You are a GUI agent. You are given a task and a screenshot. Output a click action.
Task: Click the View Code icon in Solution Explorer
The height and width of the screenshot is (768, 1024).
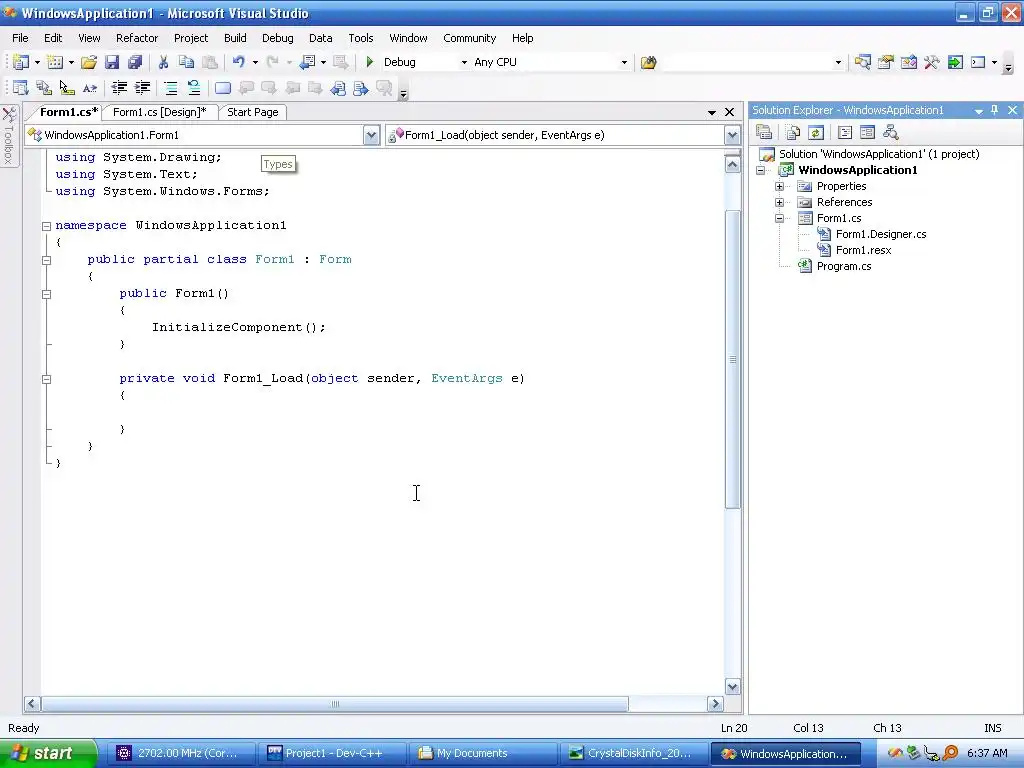(x=844, y=133)
